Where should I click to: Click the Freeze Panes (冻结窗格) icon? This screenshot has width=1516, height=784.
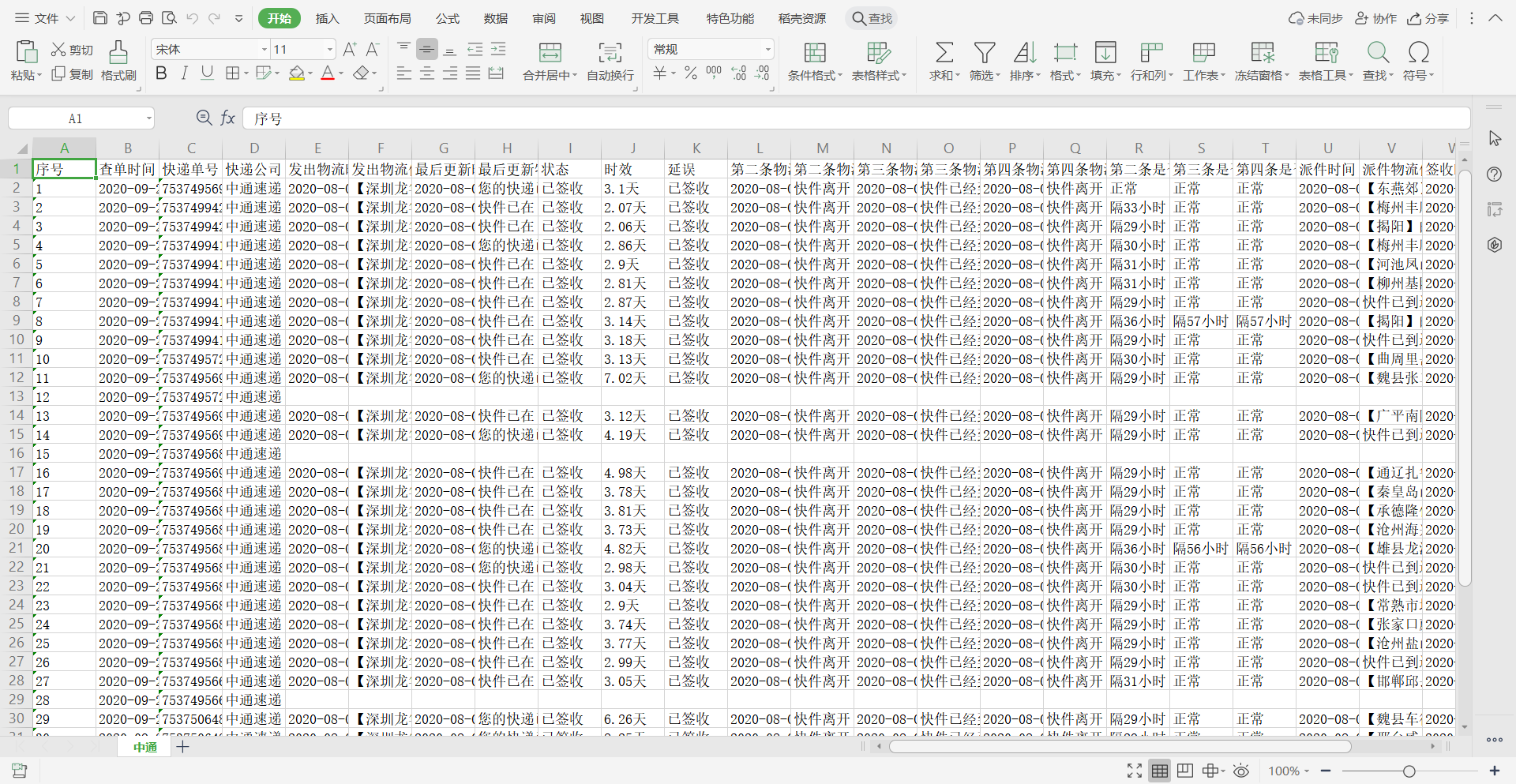(x=1262, y=53)
